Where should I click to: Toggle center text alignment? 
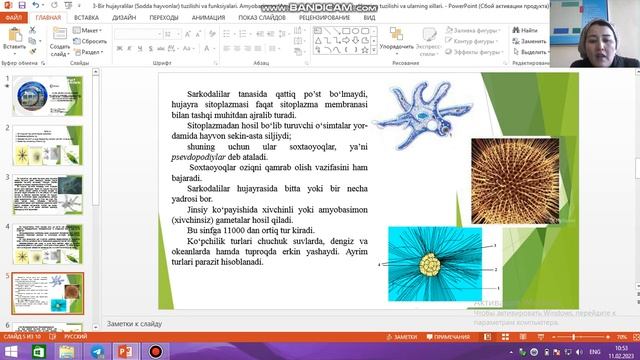click(x=237, y=49)
